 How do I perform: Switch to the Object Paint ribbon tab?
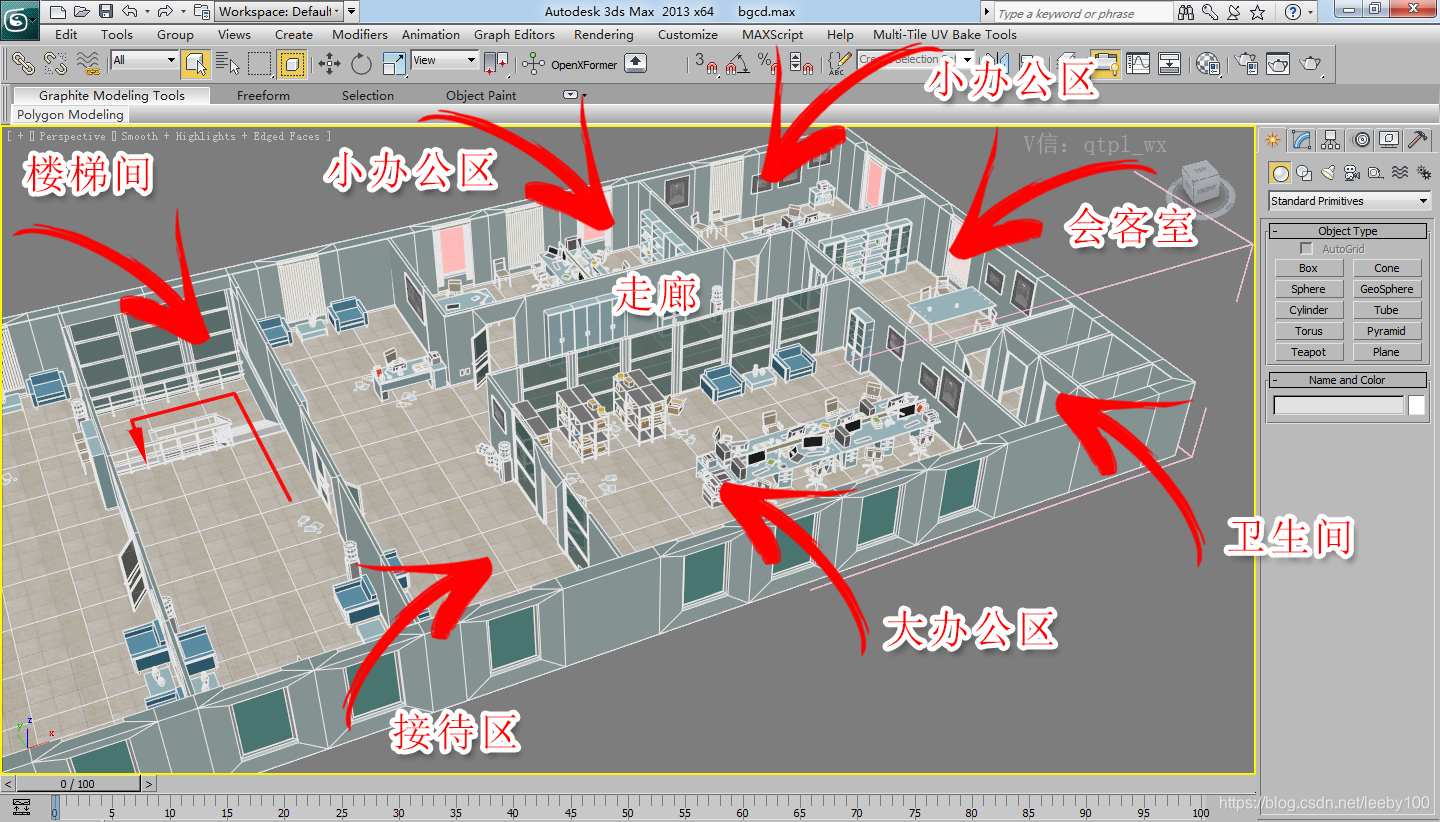coord(481,95)
